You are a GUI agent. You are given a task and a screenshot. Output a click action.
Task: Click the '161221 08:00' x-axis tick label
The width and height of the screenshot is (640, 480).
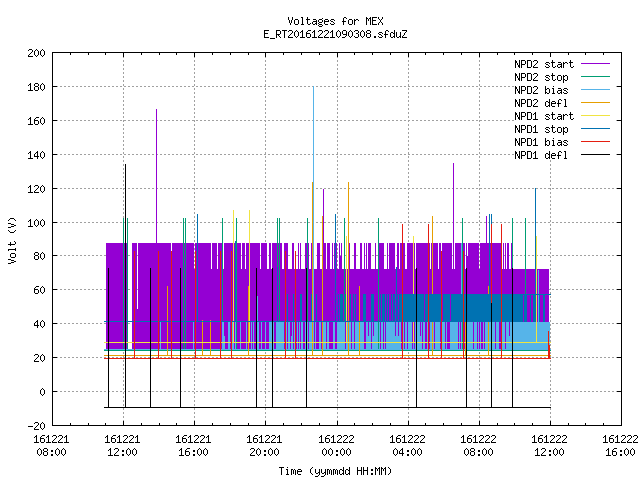(x=51, y=446)
